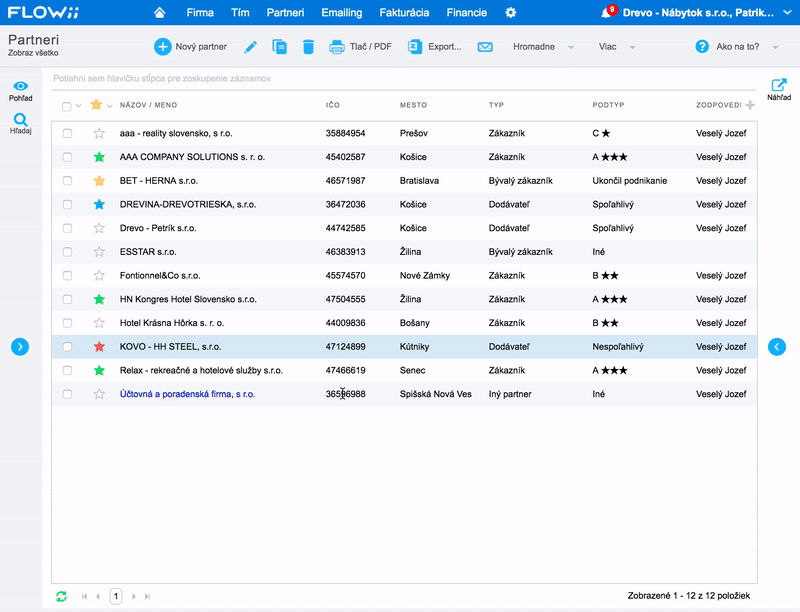Sort by PODTYP column header
800x612 pixels.
click(608, 105)
